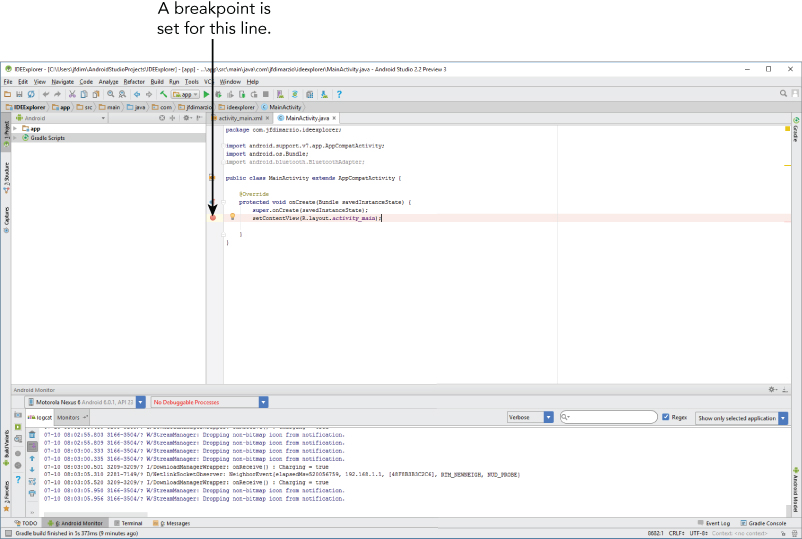Viewport: 802px width, 539px height.
Task: Click the Clear logcat trash icon
Action: [32, 435]
